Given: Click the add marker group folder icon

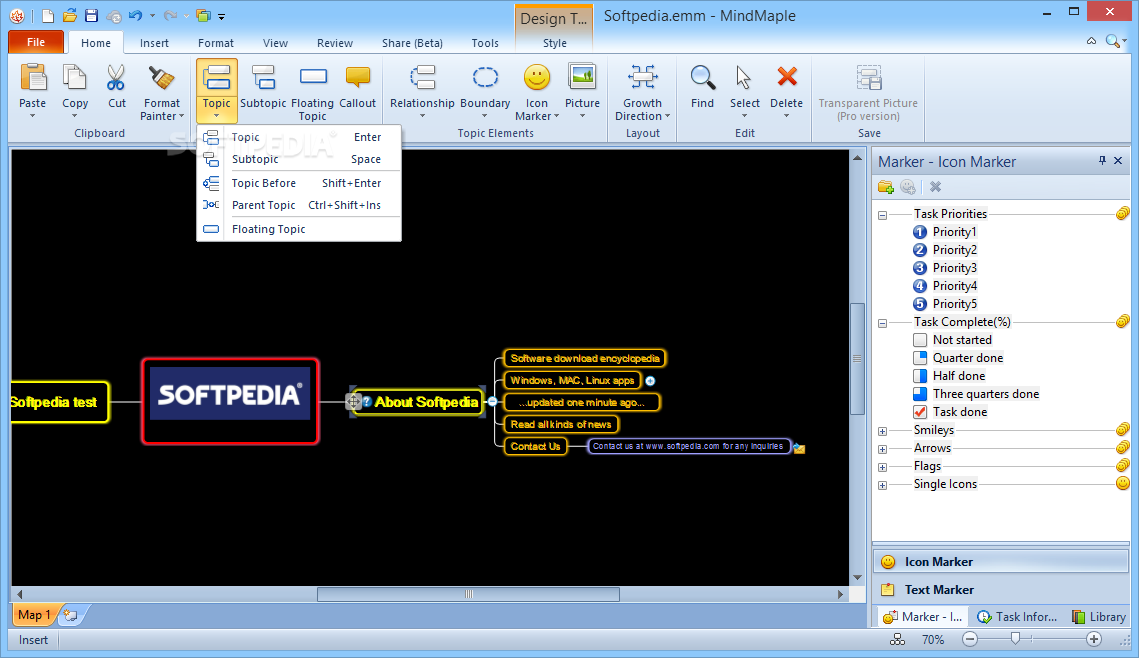Looking at the screenshot, I should pyautogui.click(x=885, y=187).
